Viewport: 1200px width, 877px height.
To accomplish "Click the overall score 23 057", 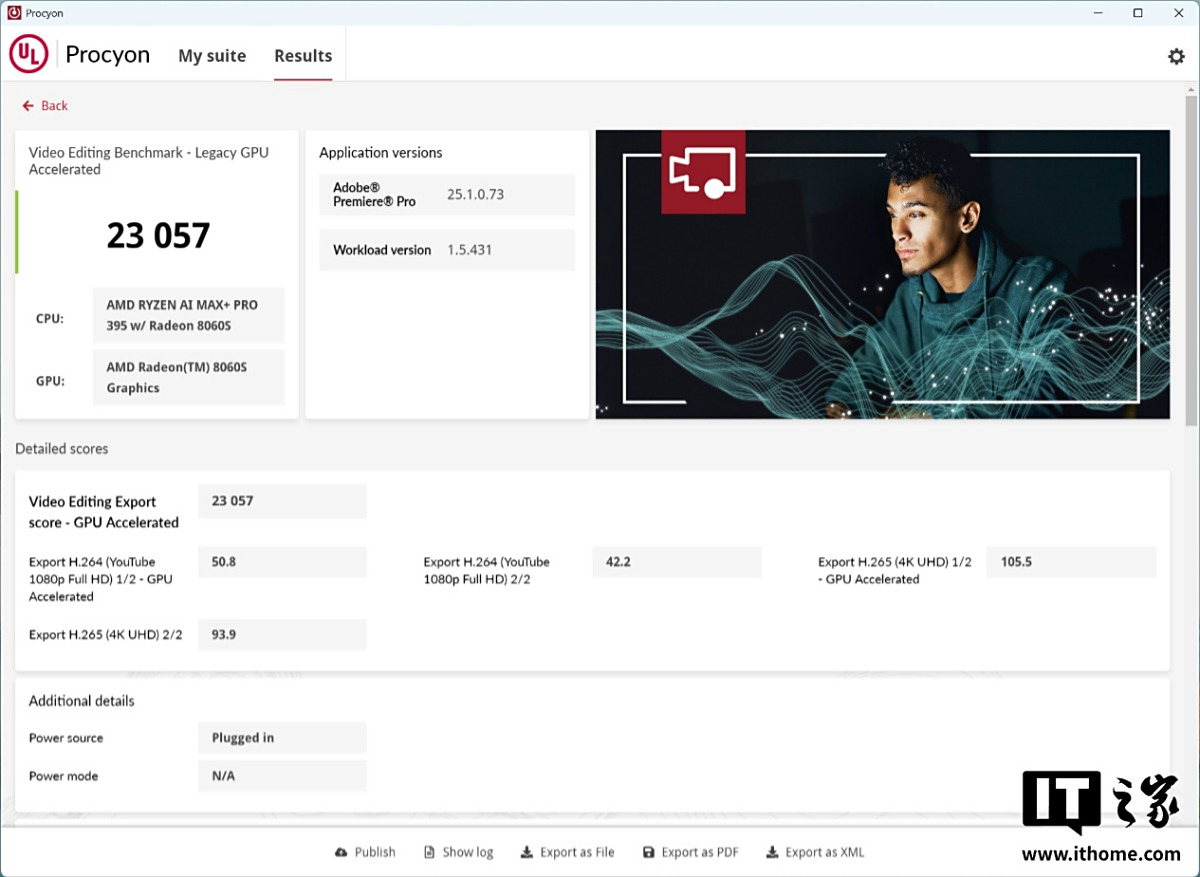I will tap(158, 236).
